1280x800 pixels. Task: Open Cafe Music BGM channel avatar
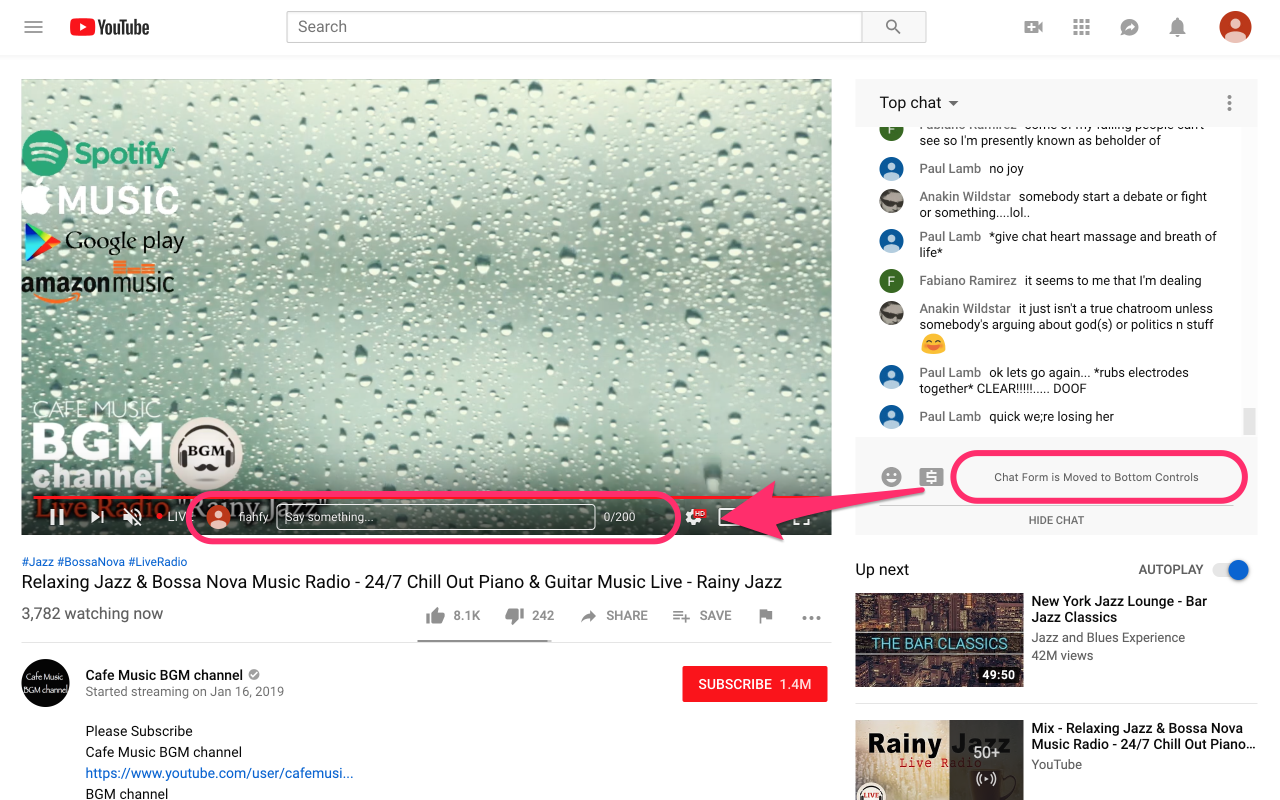pos(46,683)
